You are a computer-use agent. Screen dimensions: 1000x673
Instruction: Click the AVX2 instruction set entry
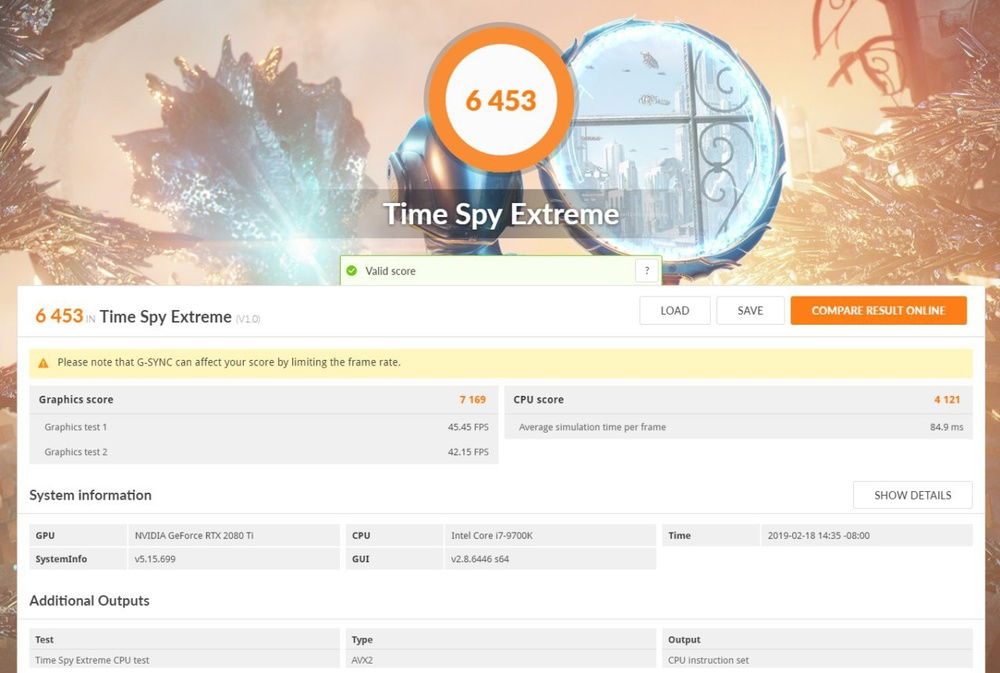click(360, 660)
